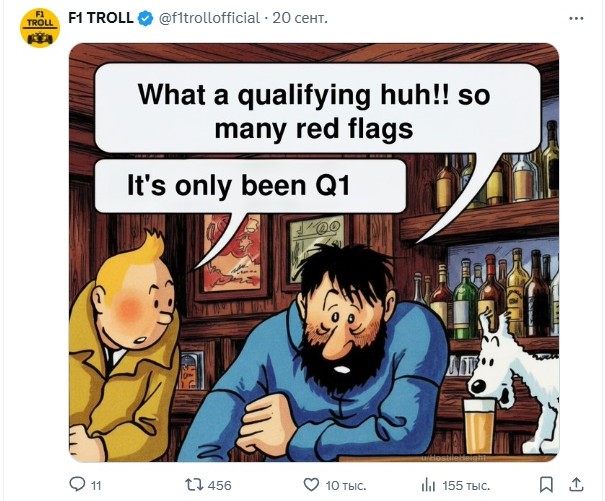Open the three-dot more options menu
Image resolution: width=605 pixels, height=501 pixels.
tap(576, 18)
